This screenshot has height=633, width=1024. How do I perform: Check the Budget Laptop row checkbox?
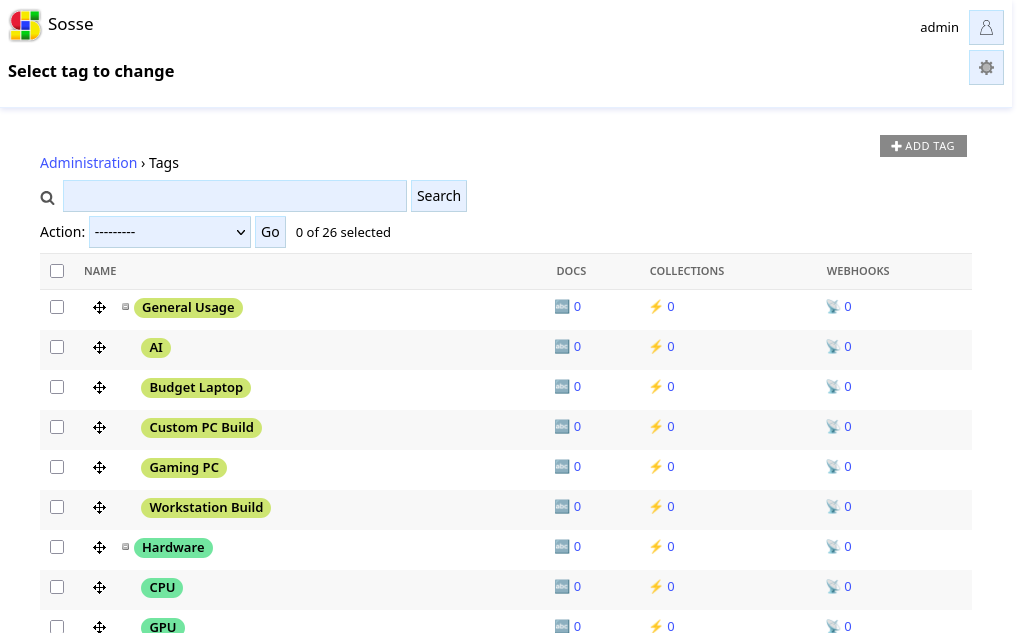(x=57, y=387)
